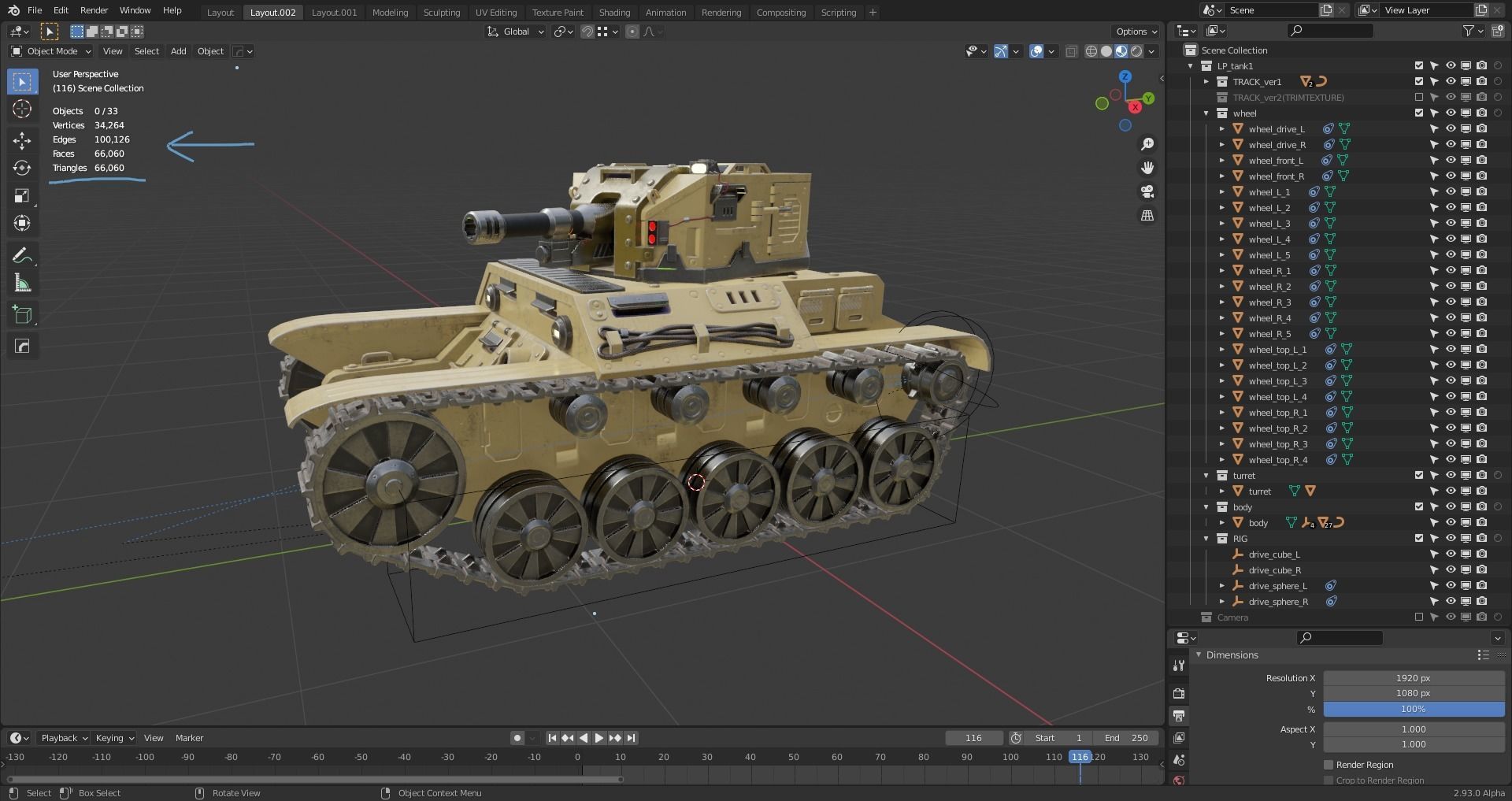1512x801 pixels.
Task: Toggle auto keying record button
Action: [517, 738]
